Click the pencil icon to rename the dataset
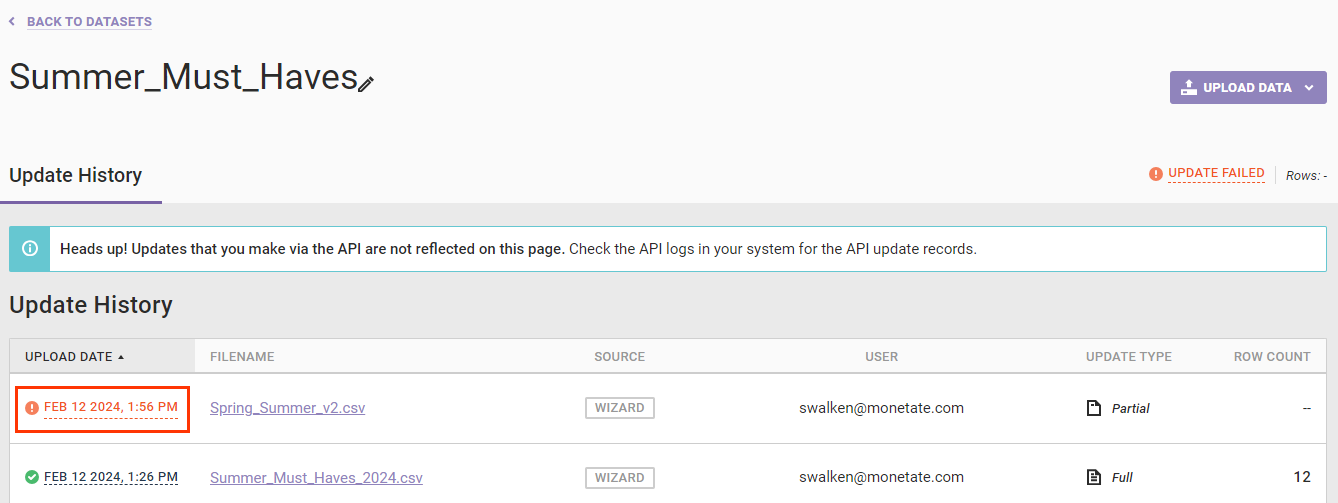Screen dimensions: 1338x503 point(366,85)
